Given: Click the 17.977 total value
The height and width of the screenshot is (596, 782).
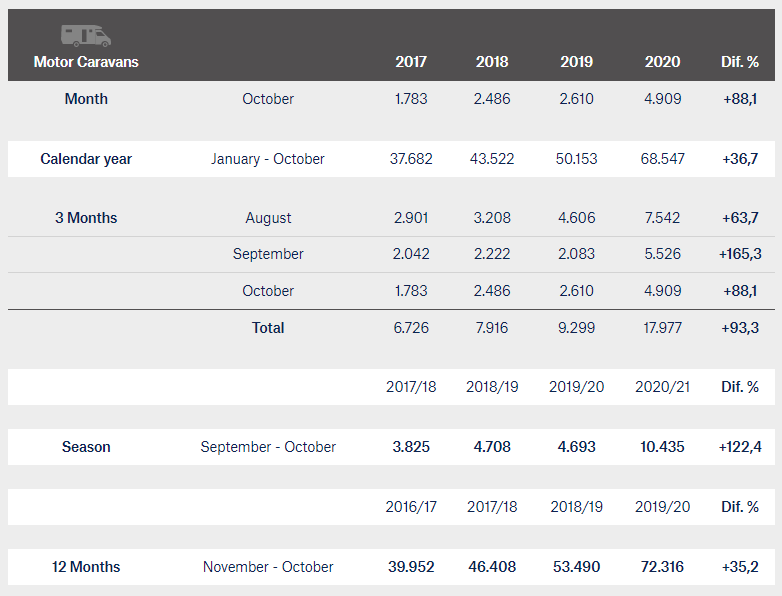Looking at the screenshot, I should tap(662, 328).
